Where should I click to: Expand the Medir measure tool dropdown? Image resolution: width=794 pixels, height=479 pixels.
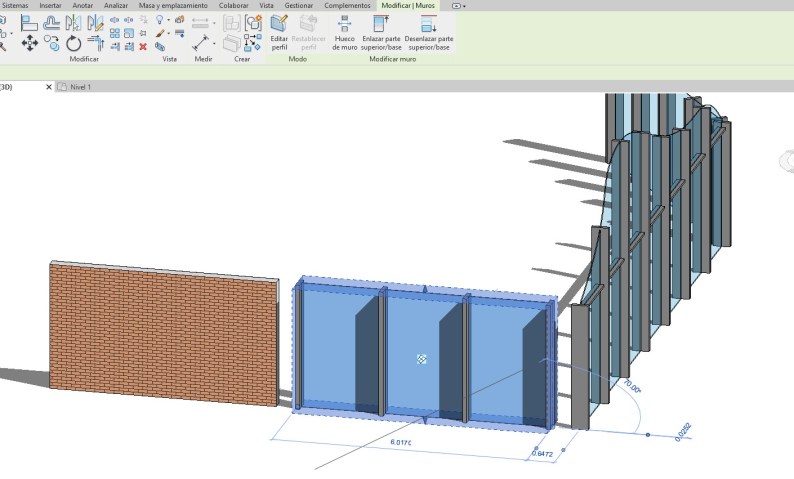(214, 44)
